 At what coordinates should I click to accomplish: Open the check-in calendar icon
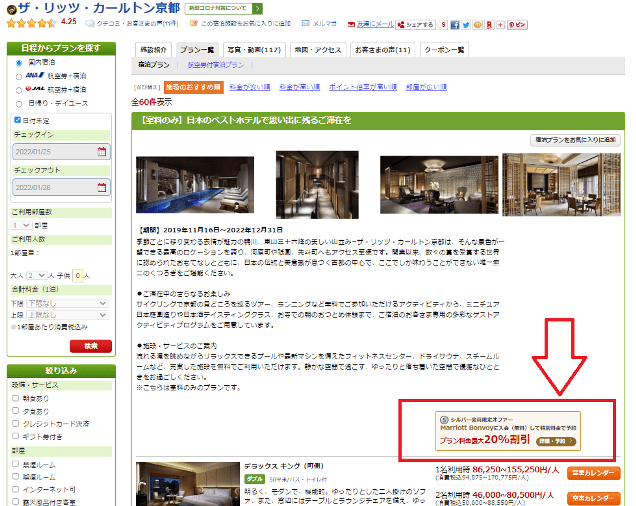pyautogui.click(x=101, y=152)
